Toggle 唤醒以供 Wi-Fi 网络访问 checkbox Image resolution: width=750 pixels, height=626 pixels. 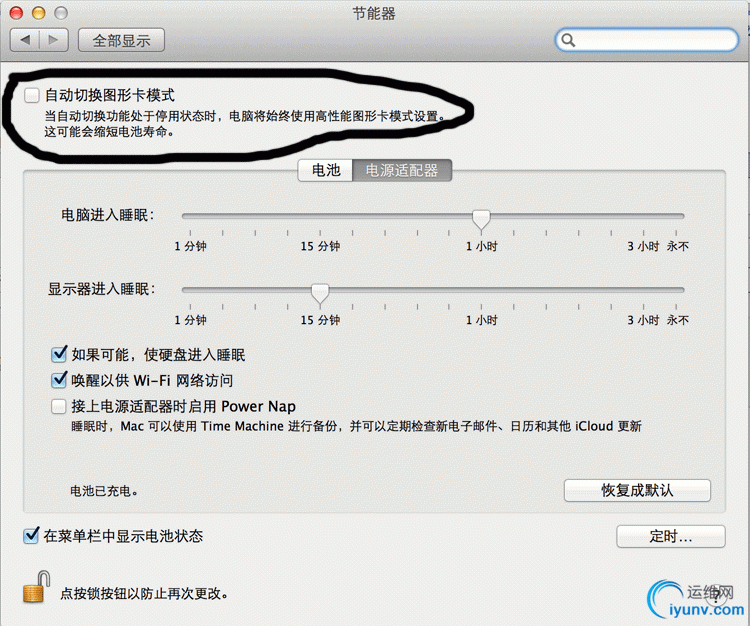click(x=59, y=380)
